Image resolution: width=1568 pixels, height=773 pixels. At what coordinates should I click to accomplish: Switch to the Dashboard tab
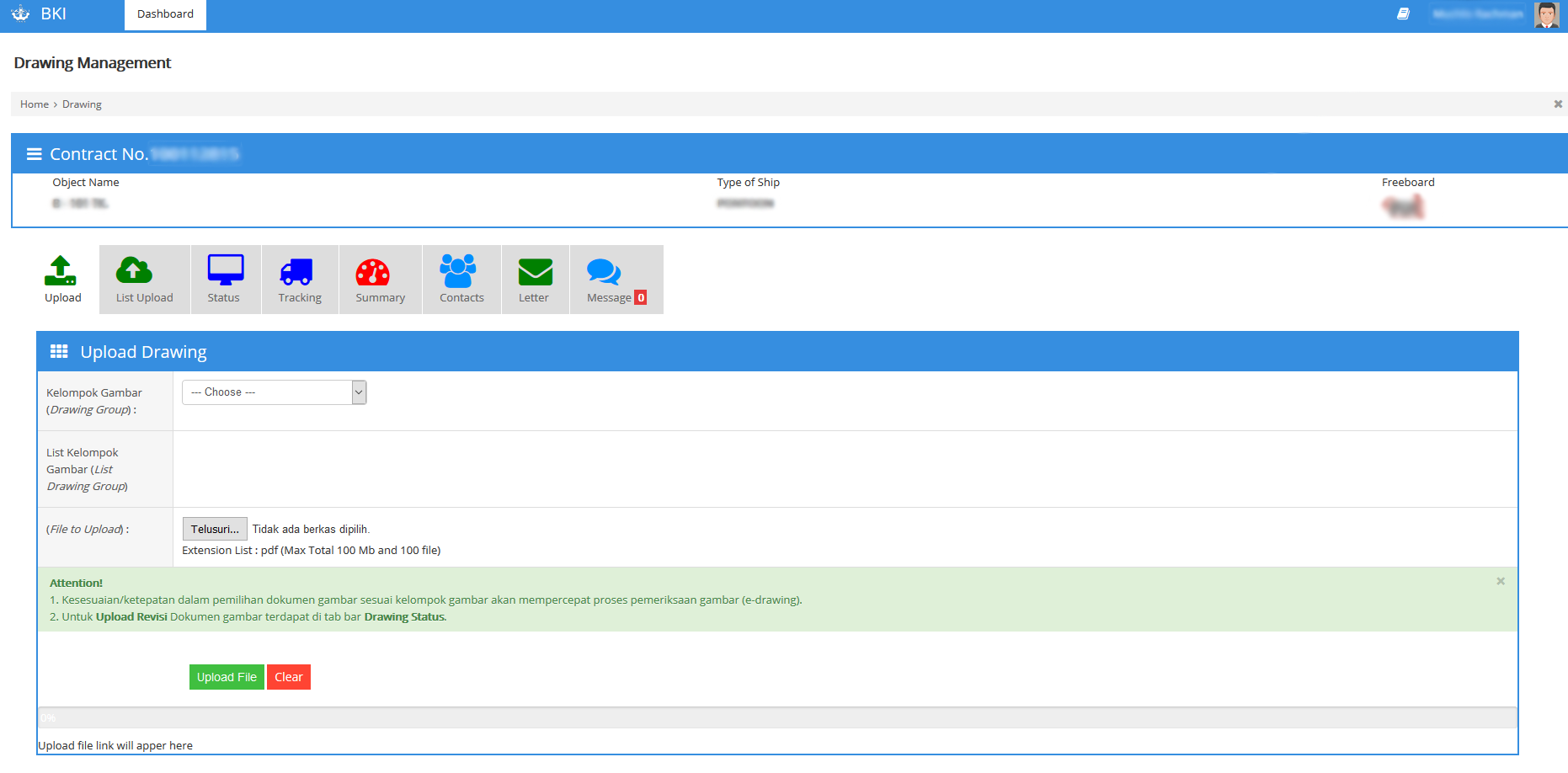pos(165,14)
